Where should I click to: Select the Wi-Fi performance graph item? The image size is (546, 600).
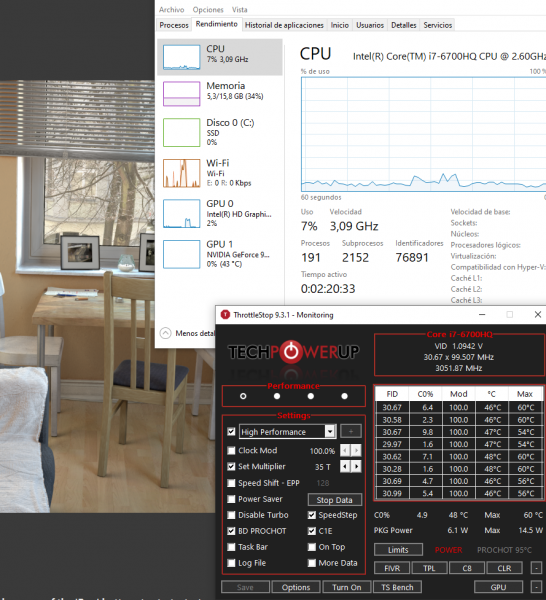[220, 173]
